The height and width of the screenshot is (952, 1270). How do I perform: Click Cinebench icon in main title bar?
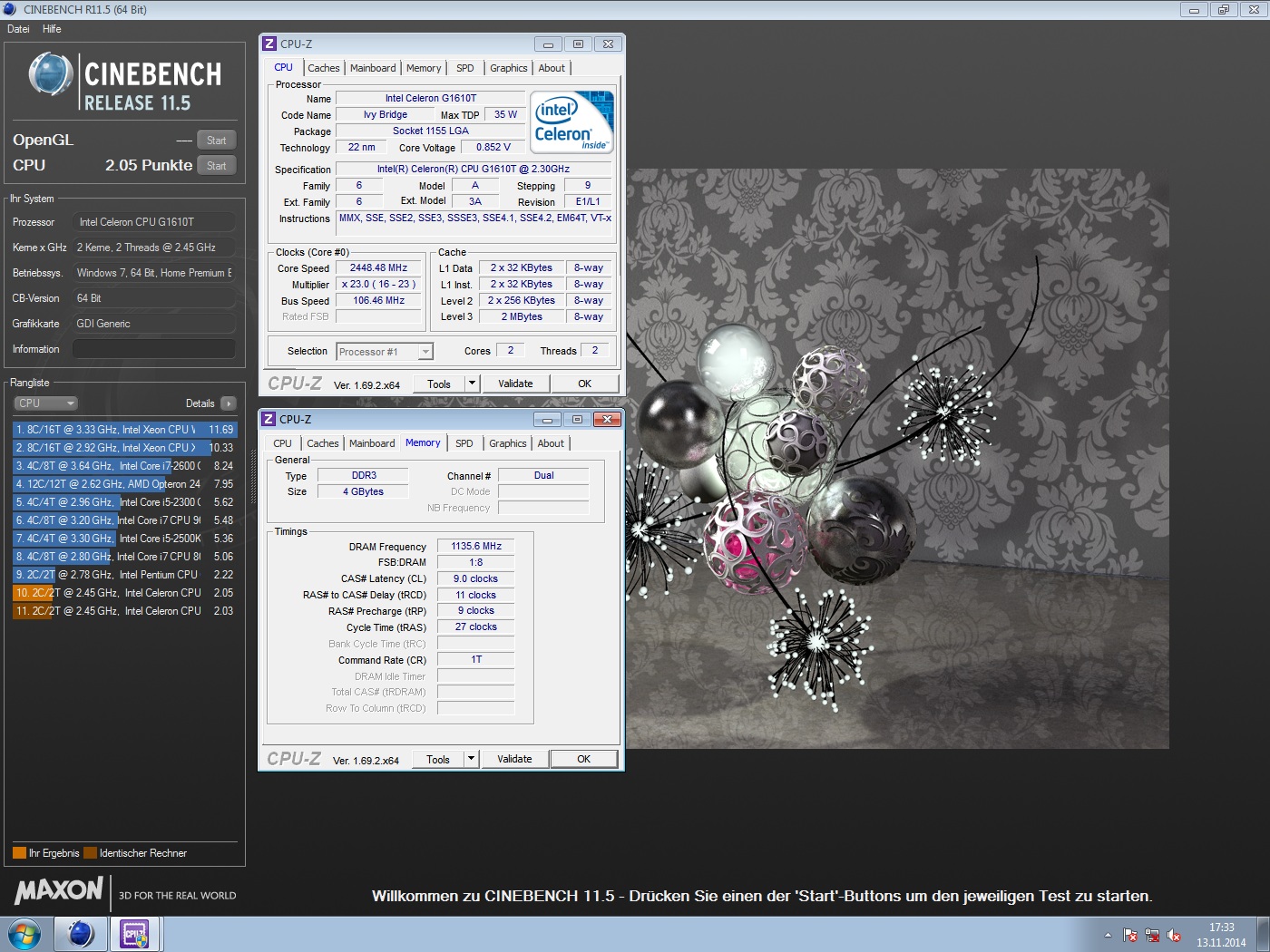coord(10,9)
